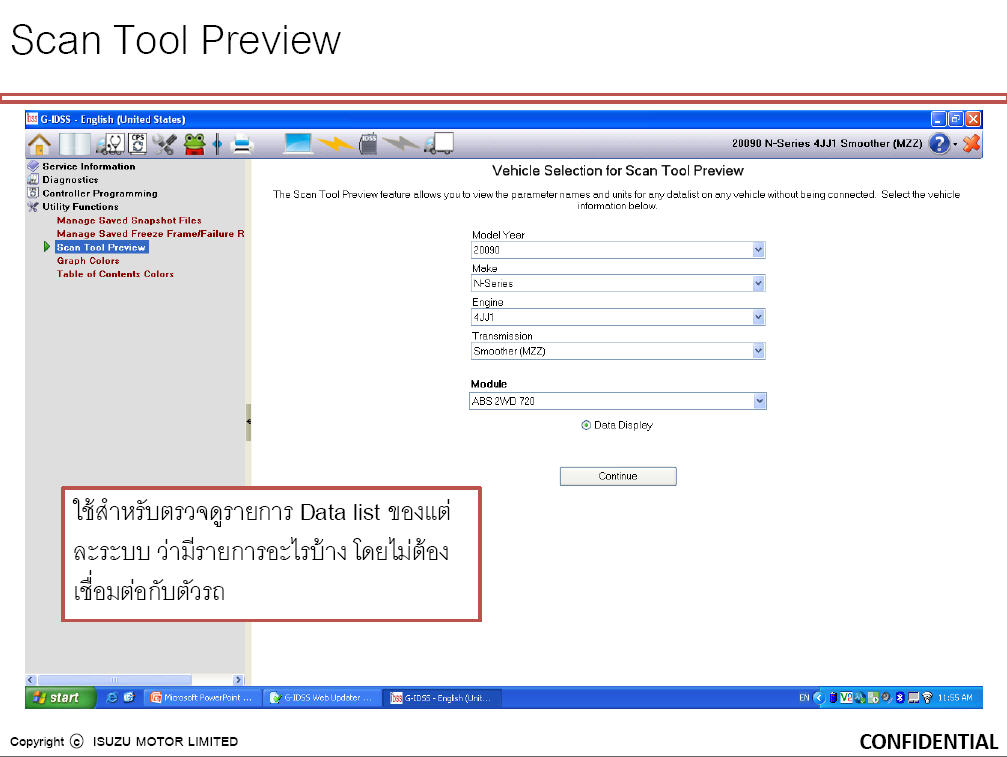Click the second quick launch icon beside Explorer
The height and width of the screenshot is (757, 1007).
pyautogui.click(x=129, y=697)
